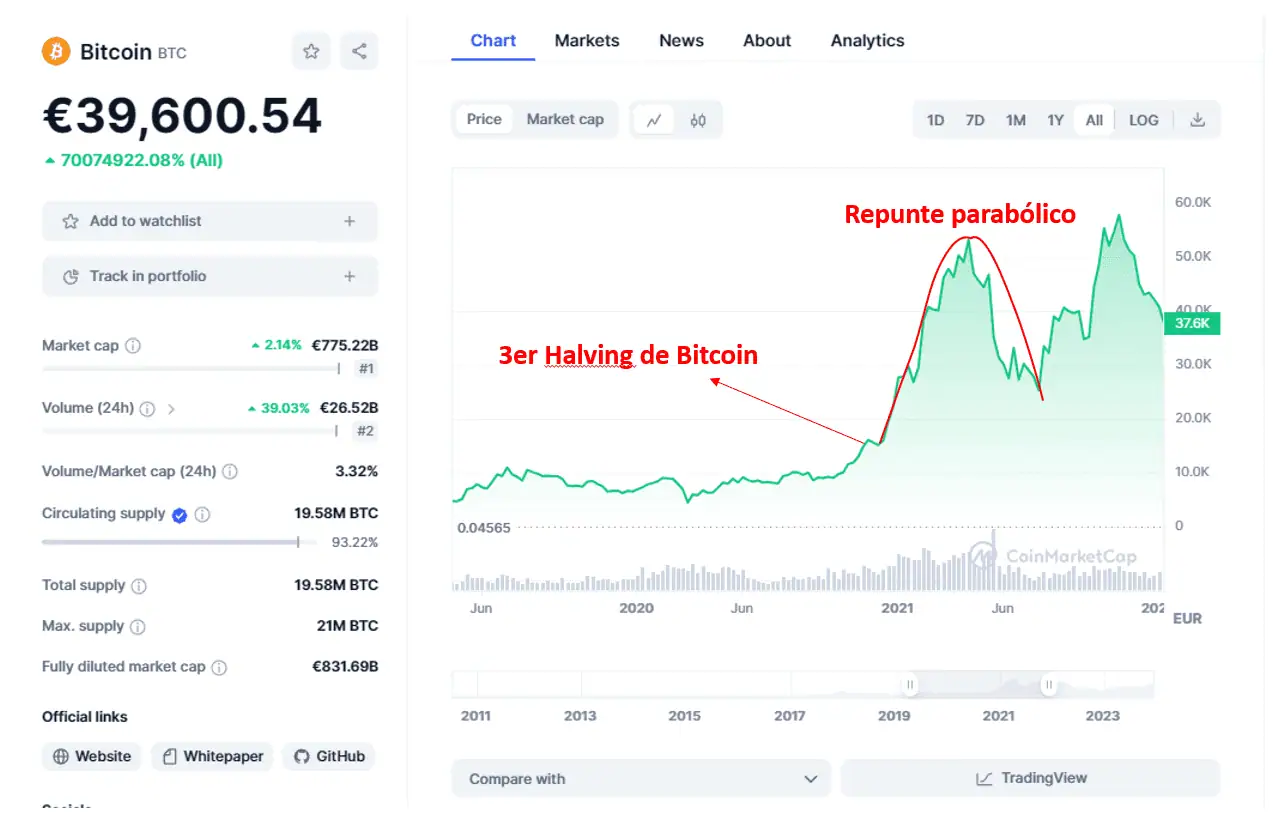
Task: Set chart range to 1Y
Action: coord(1055,120)
